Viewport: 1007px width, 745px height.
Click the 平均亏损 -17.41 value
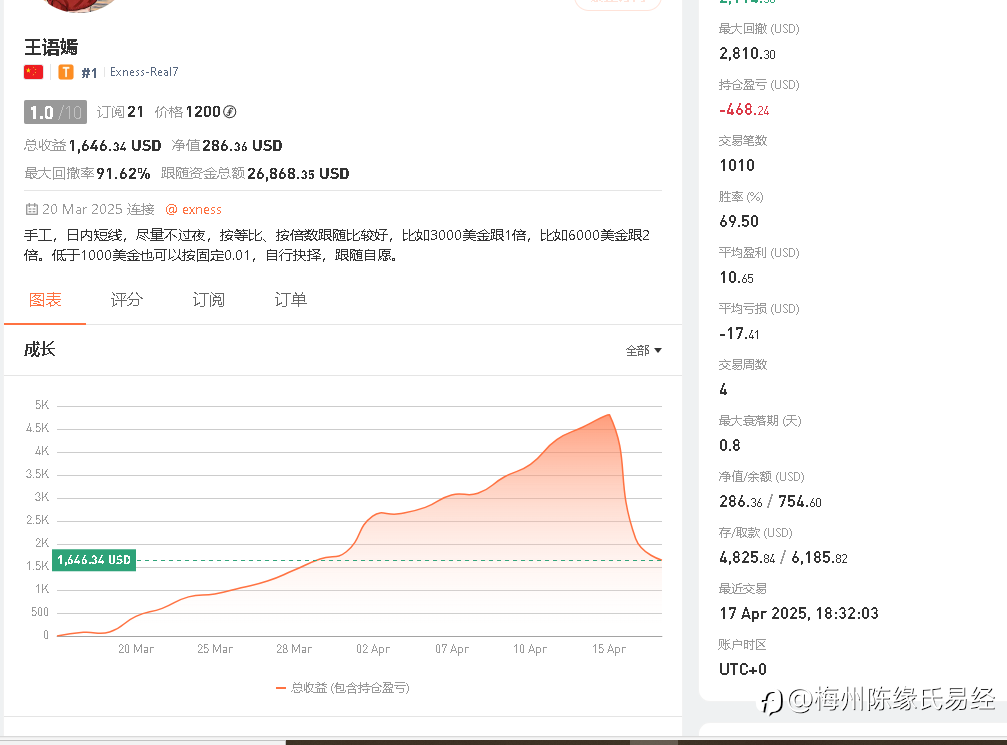coord(739,334)
